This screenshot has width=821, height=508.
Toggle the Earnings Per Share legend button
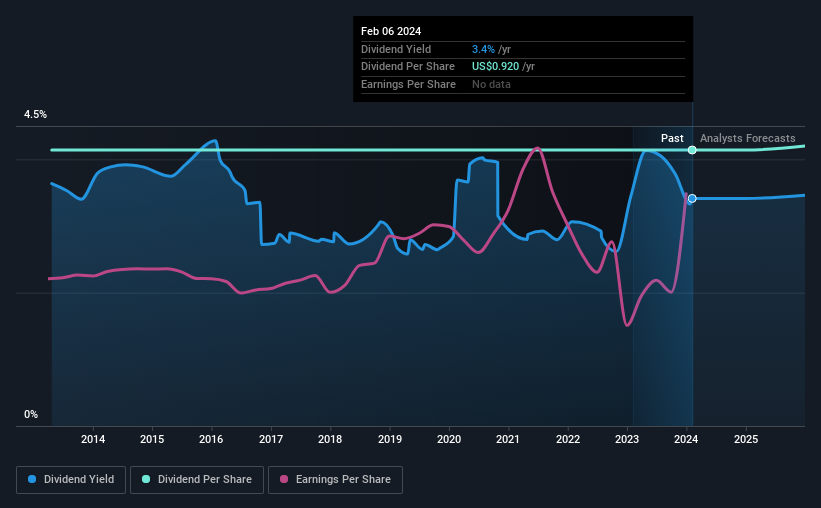pyautogui.click(x=335, y=480)
